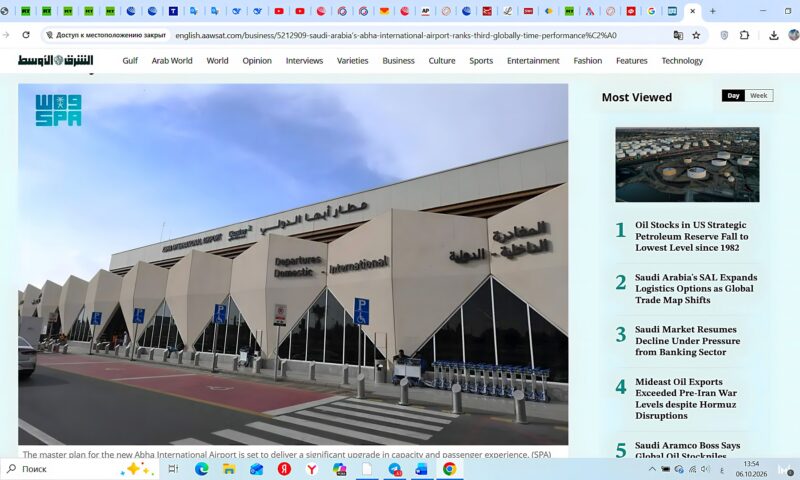The height and width of the screenshot is (480, 800).
Task: Switch to the blue T icon tab
Action: 173,11
